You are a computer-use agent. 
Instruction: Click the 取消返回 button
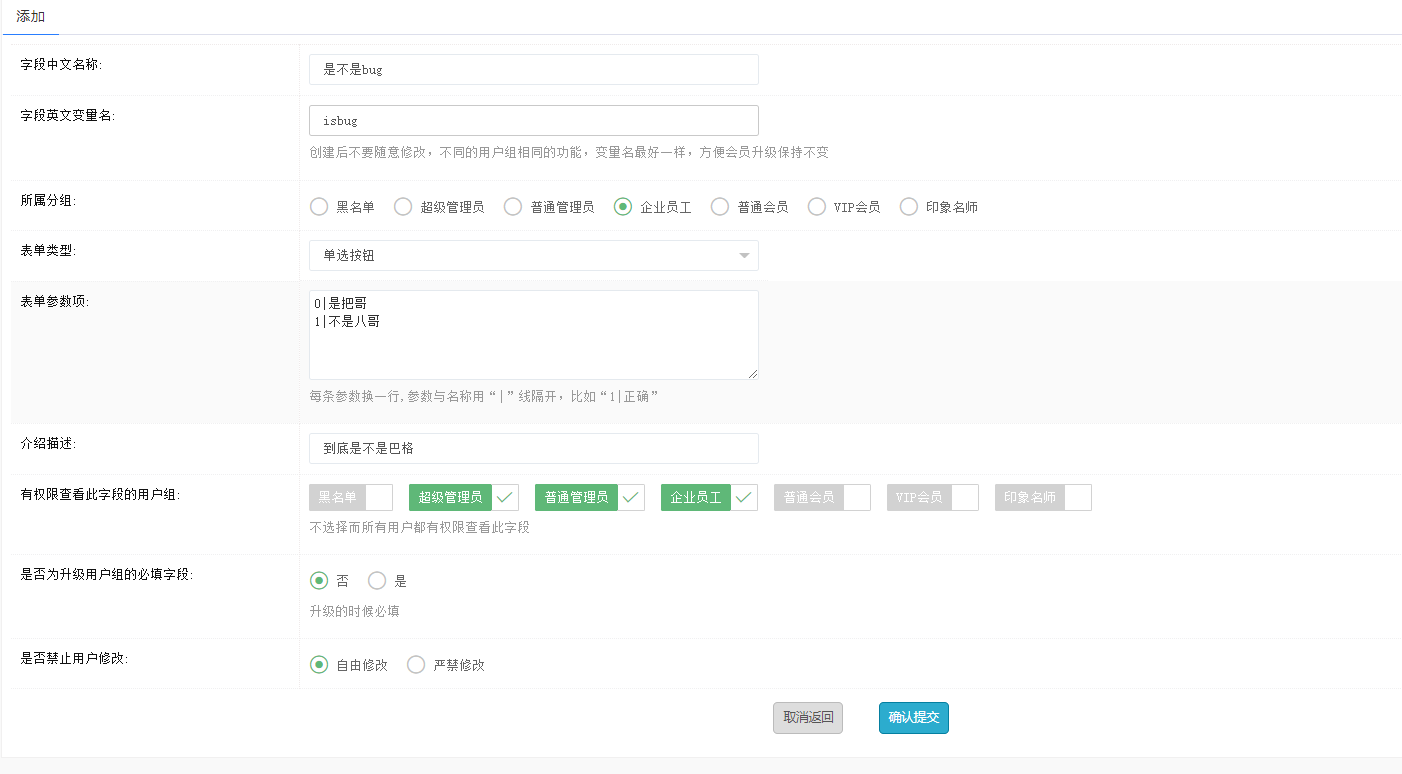coord(808,718)
